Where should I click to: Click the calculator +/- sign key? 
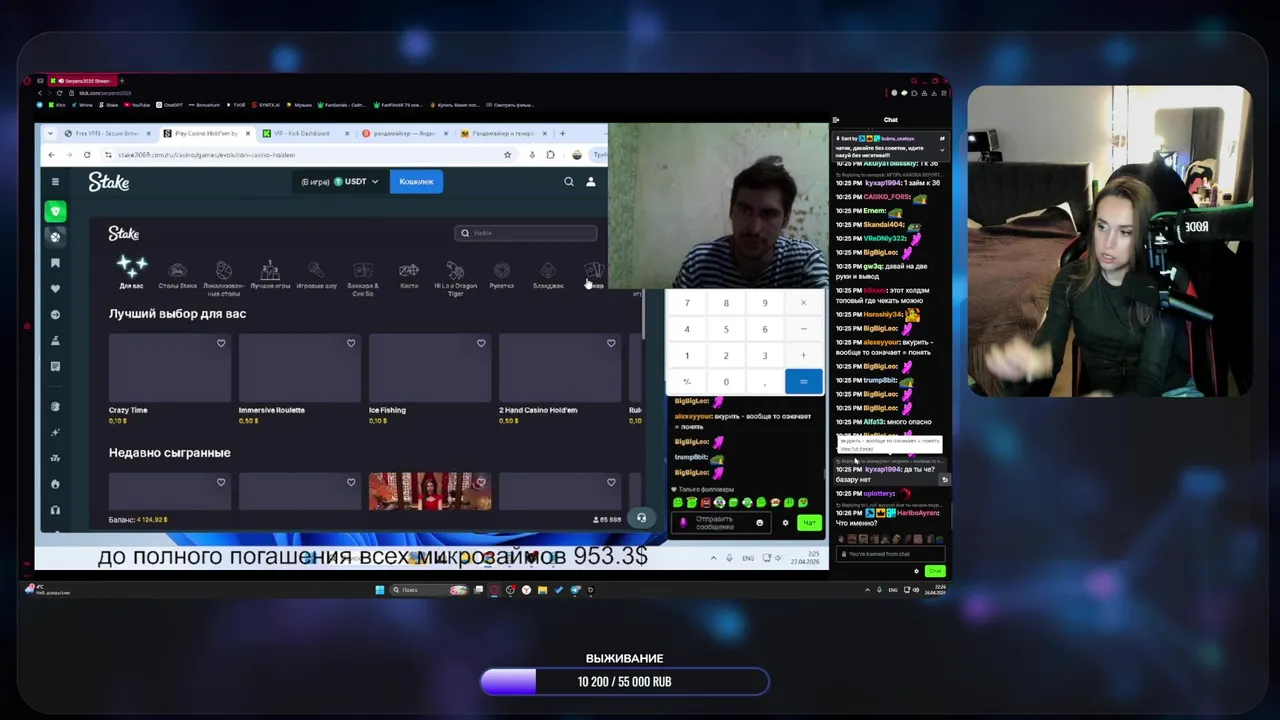[x=687, y=381]
